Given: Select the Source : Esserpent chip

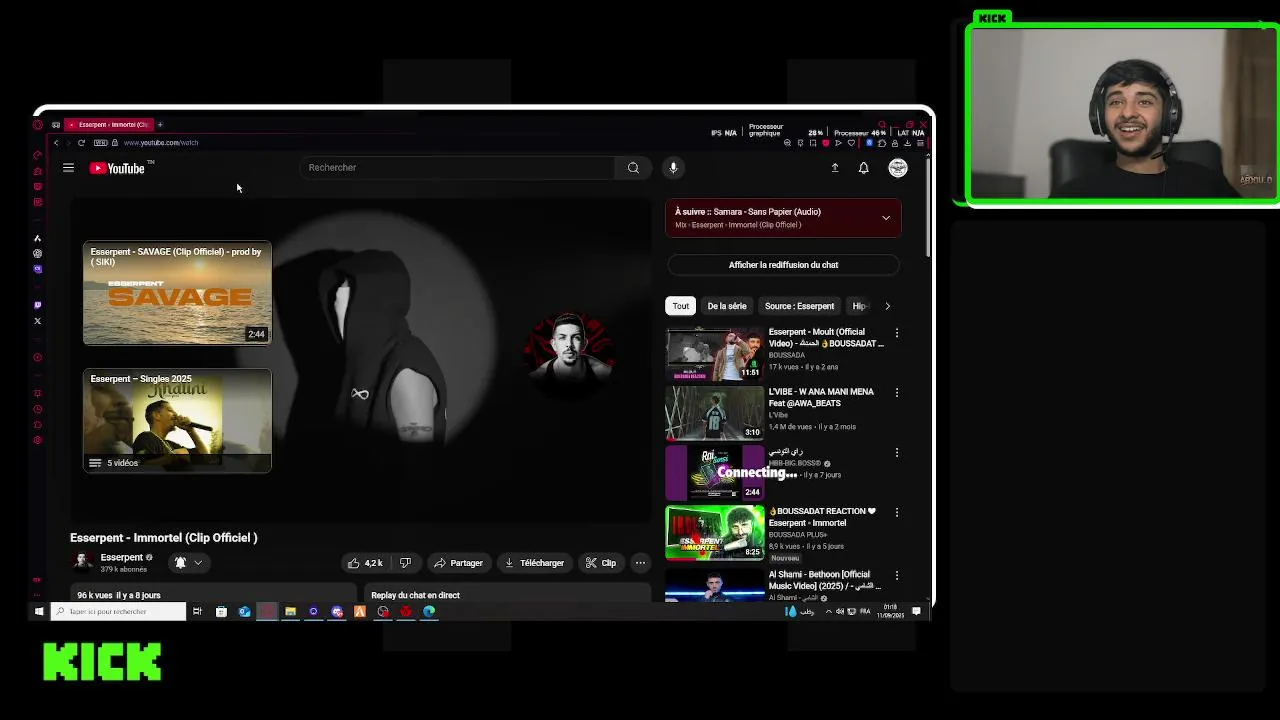Looking at the screenshot, I should [799, 306].
